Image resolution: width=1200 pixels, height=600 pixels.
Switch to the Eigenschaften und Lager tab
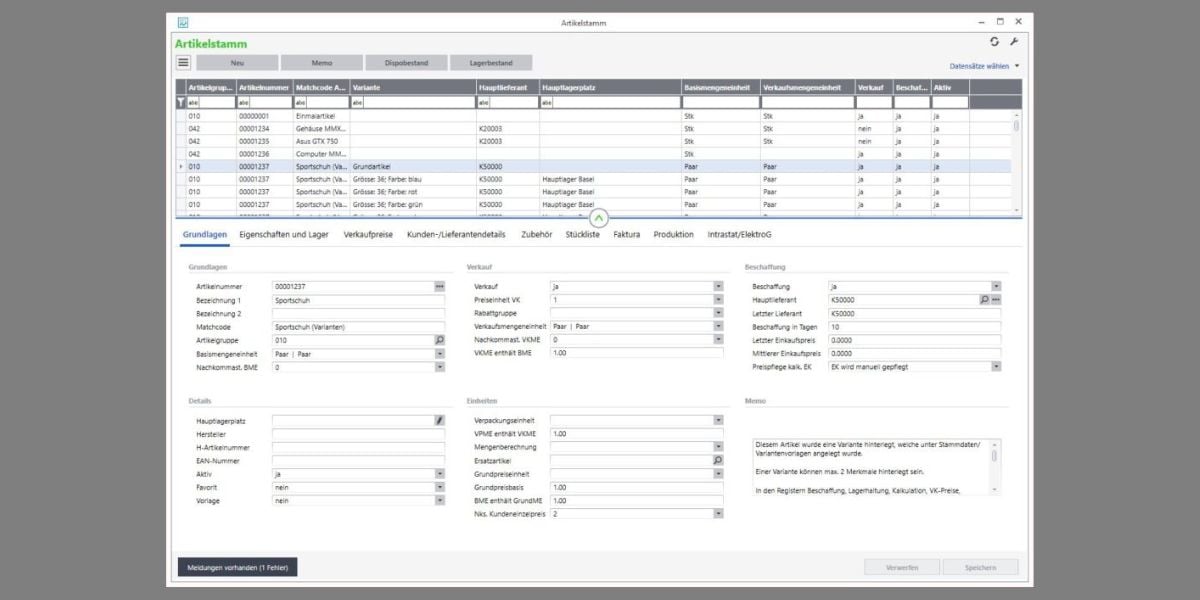(284, 235)
